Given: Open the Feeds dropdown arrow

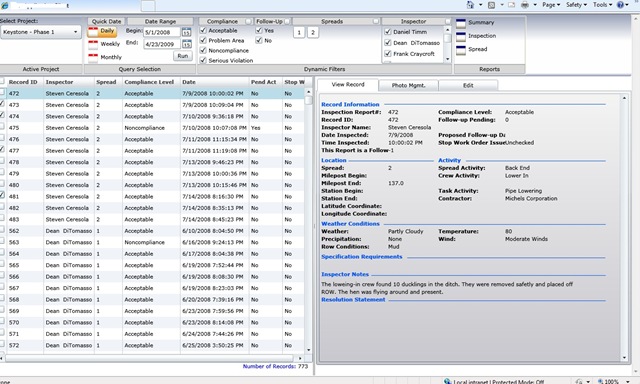Looking at the screenshot, I should click(502, 5).
